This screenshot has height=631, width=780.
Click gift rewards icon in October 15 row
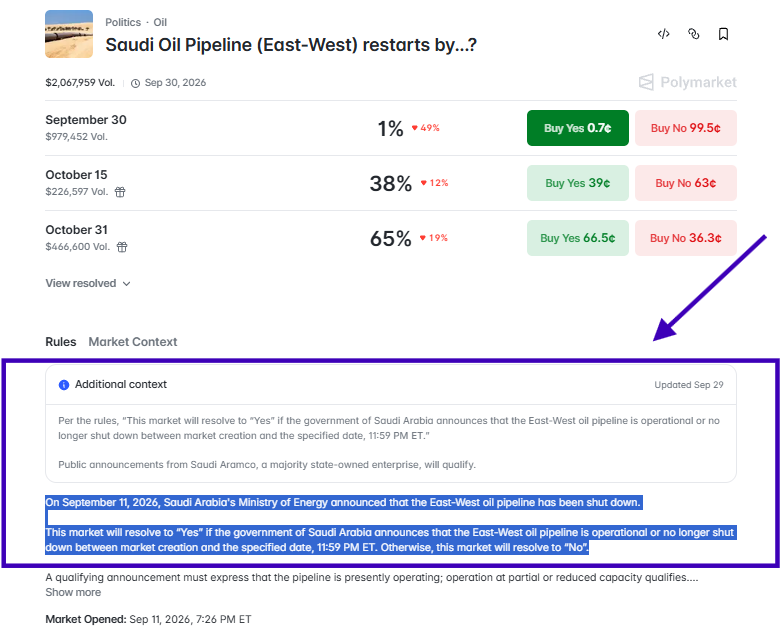pos(120,192)
